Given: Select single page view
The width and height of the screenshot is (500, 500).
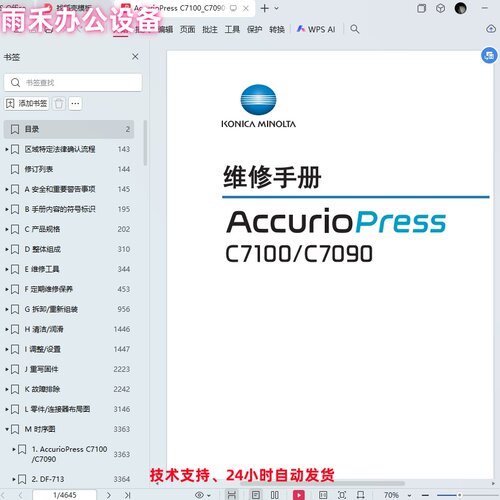Looking at the screenshot, I should (256, 495).
